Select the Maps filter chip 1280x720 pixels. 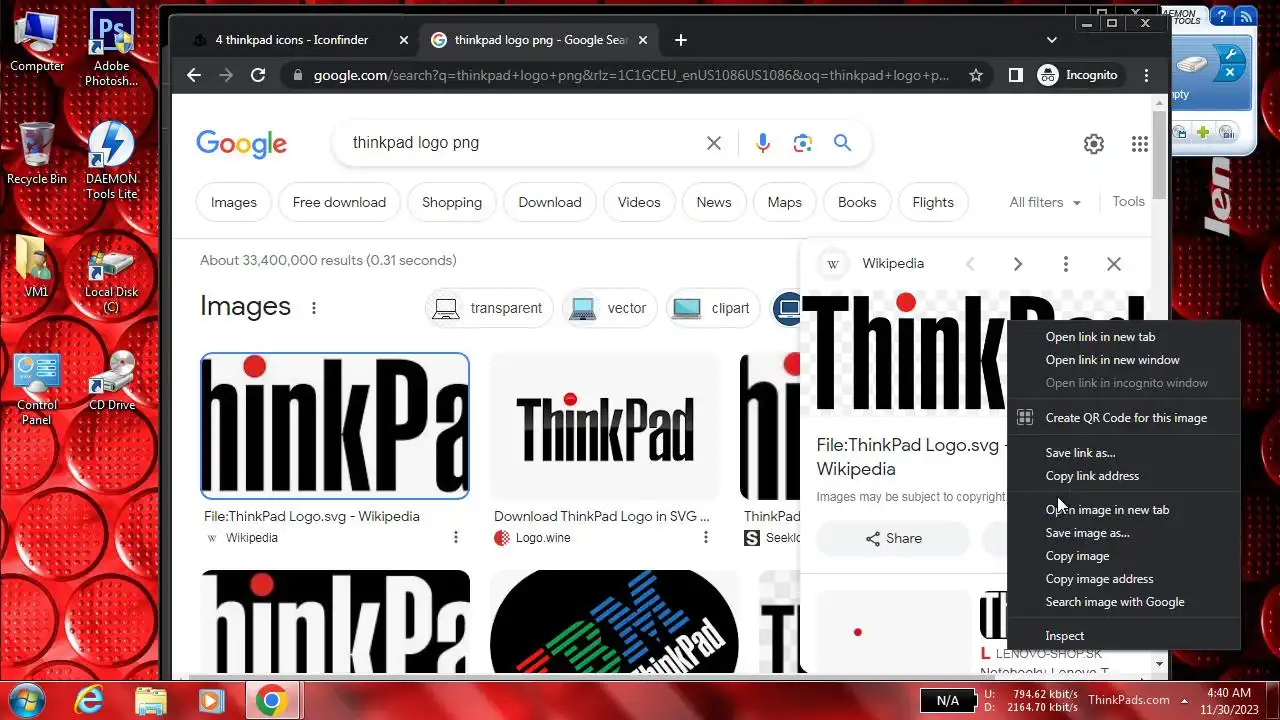tap(785, 202)
